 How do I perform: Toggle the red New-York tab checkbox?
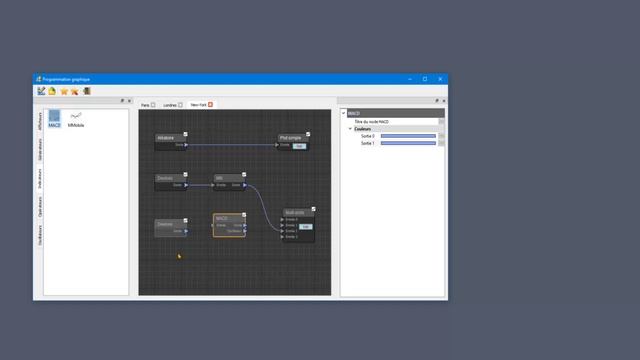pyautogui.click(x=210, y=104)
